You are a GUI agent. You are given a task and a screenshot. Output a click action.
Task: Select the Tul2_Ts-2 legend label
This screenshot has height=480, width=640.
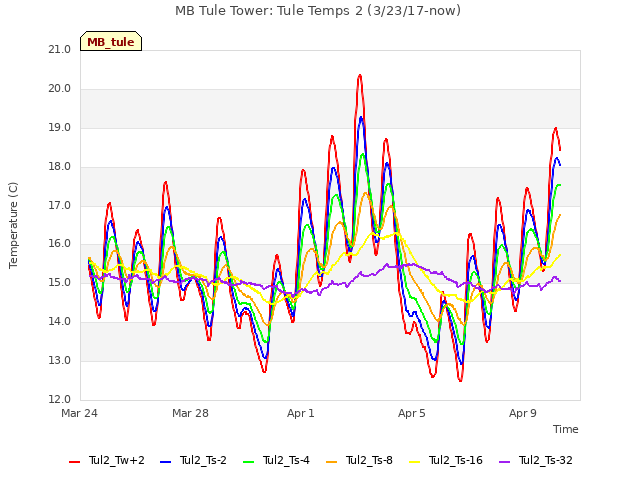tap(203, 460)
